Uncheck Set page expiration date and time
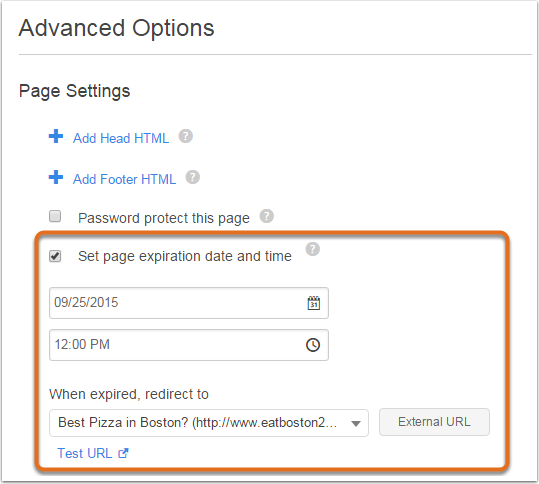The height and width of the screenshot is (484, 539). 55,256
